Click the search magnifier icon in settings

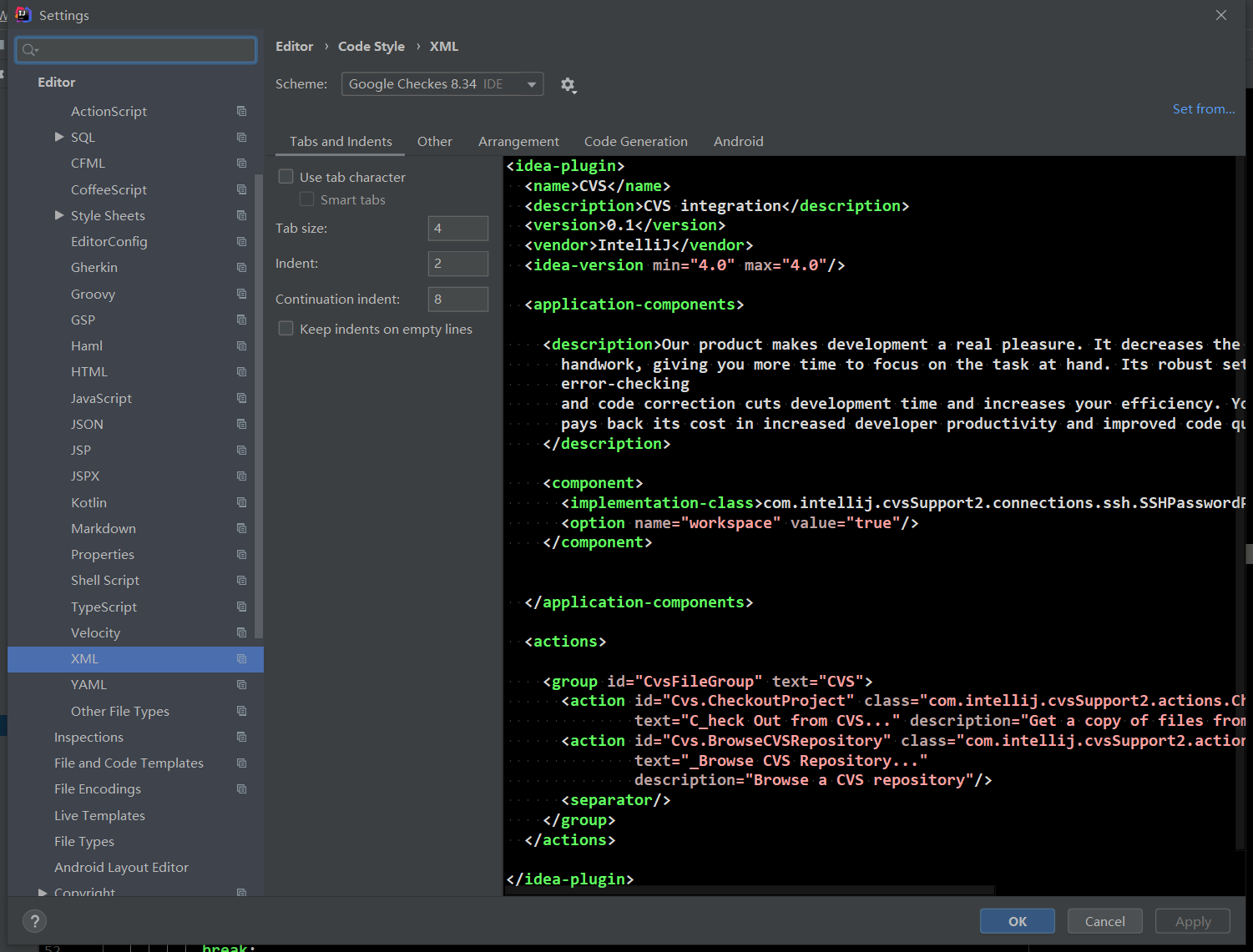(x=30, y=50)
